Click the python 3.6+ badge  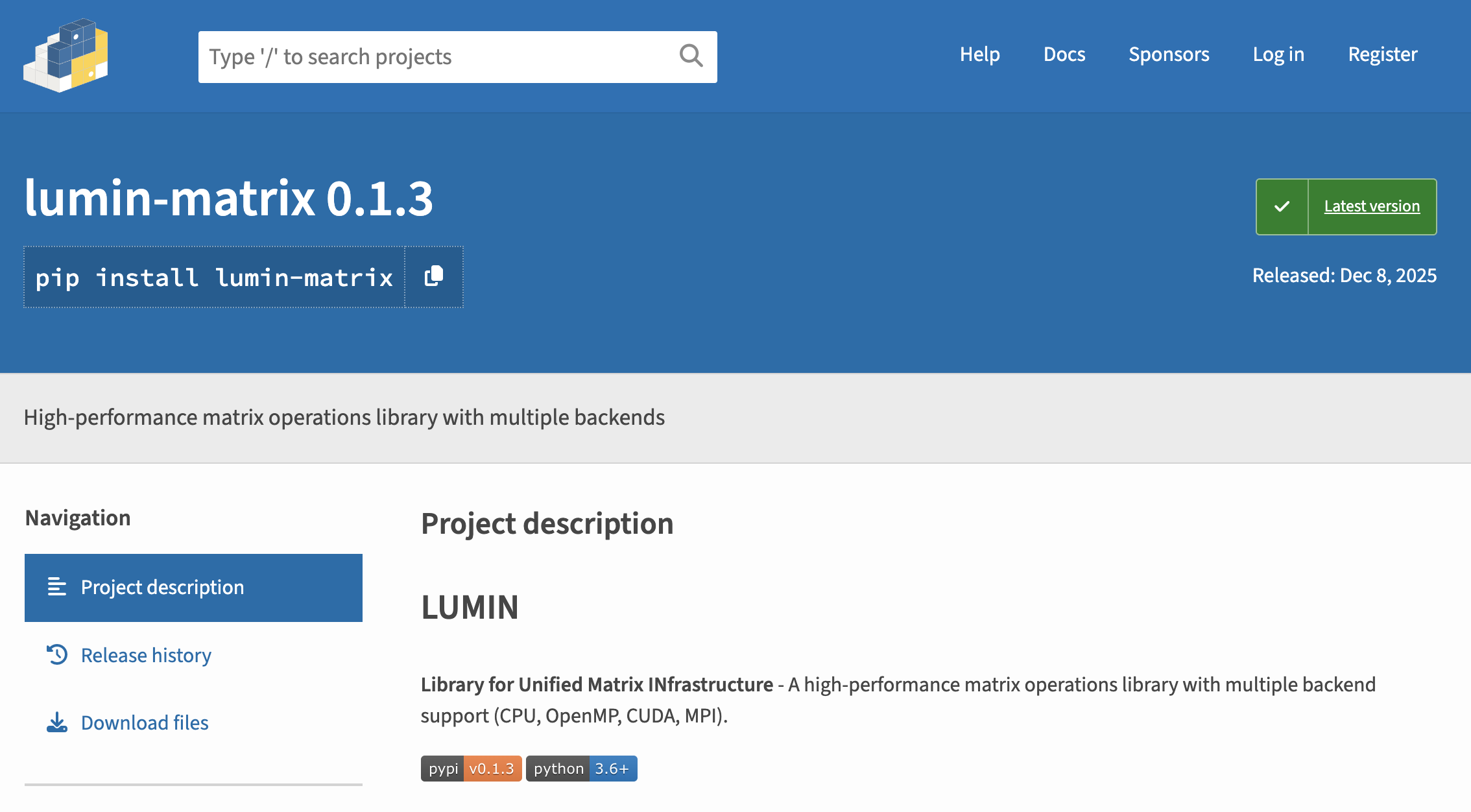tap(581, 769)
